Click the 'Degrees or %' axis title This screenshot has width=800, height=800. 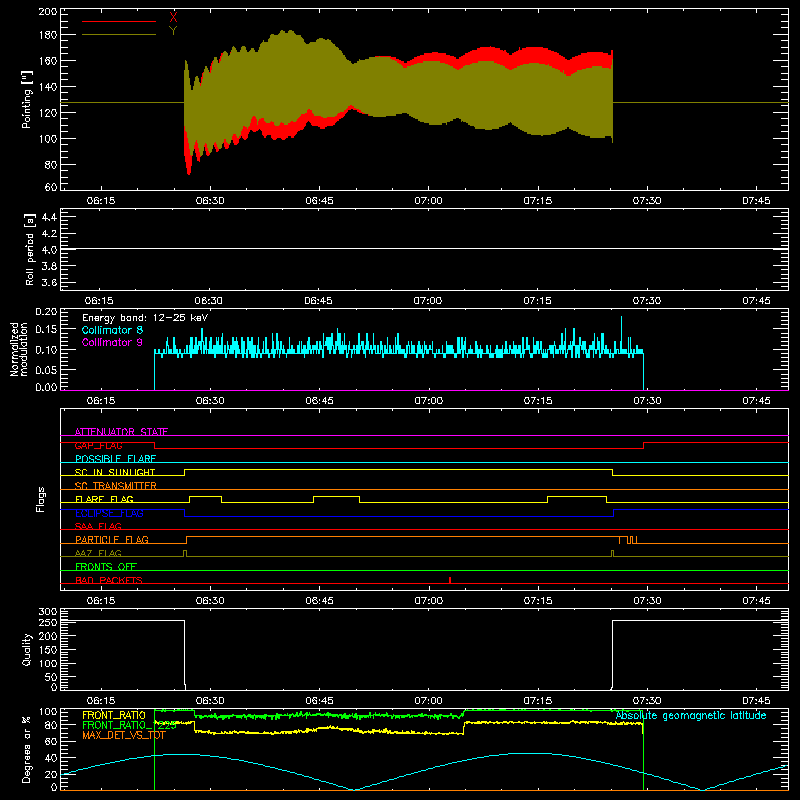tap(27, 749)
